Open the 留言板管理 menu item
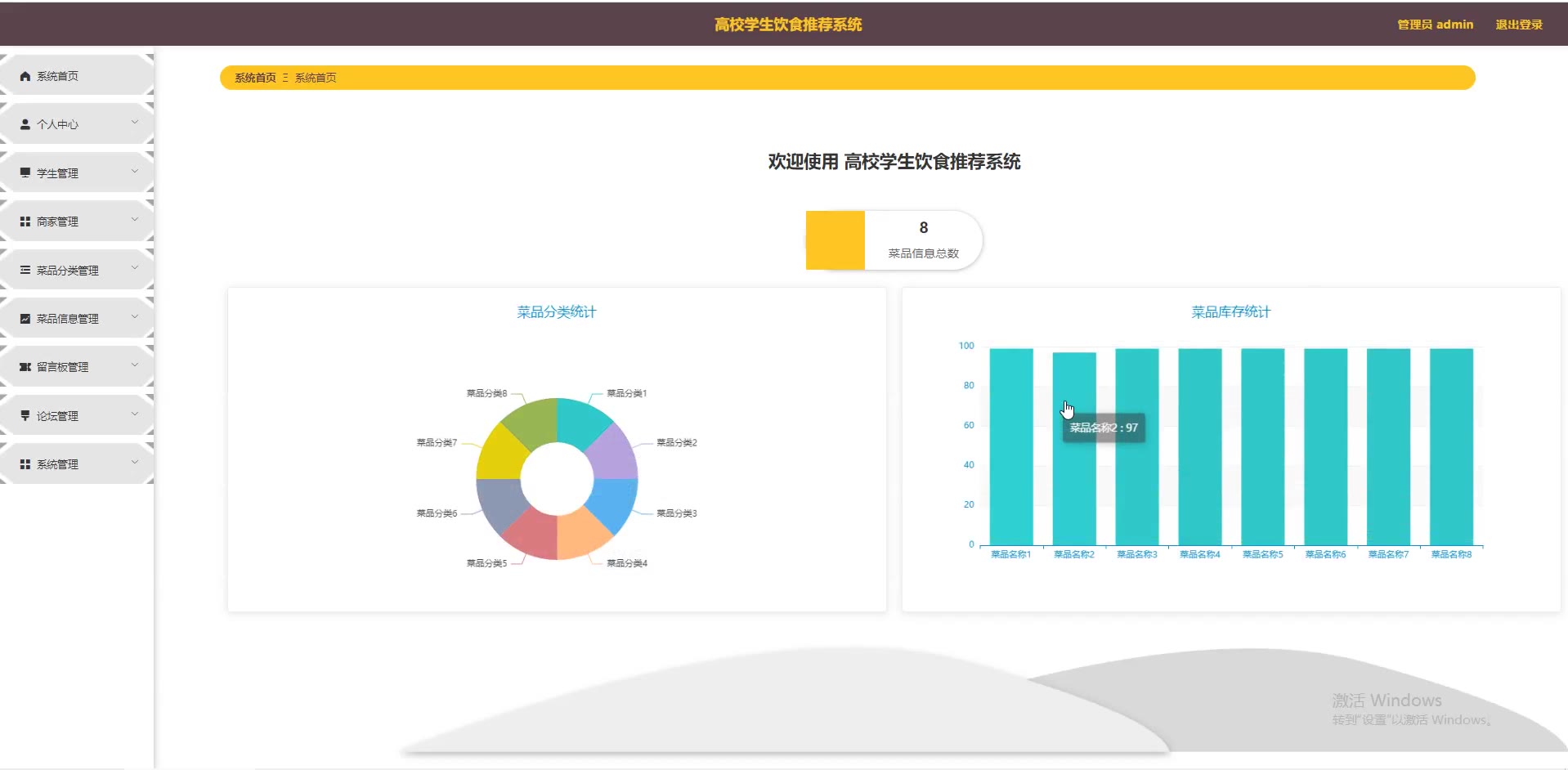 click(x=77, y=367)
